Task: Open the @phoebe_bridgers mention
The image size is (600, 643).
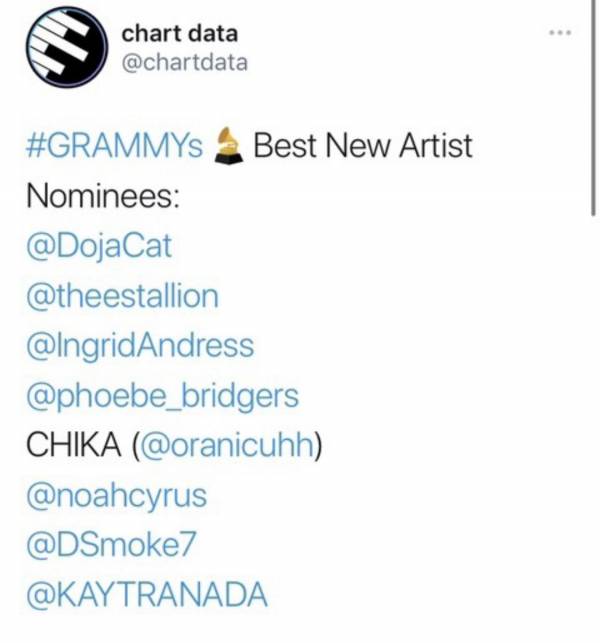Action: [162, 396]
